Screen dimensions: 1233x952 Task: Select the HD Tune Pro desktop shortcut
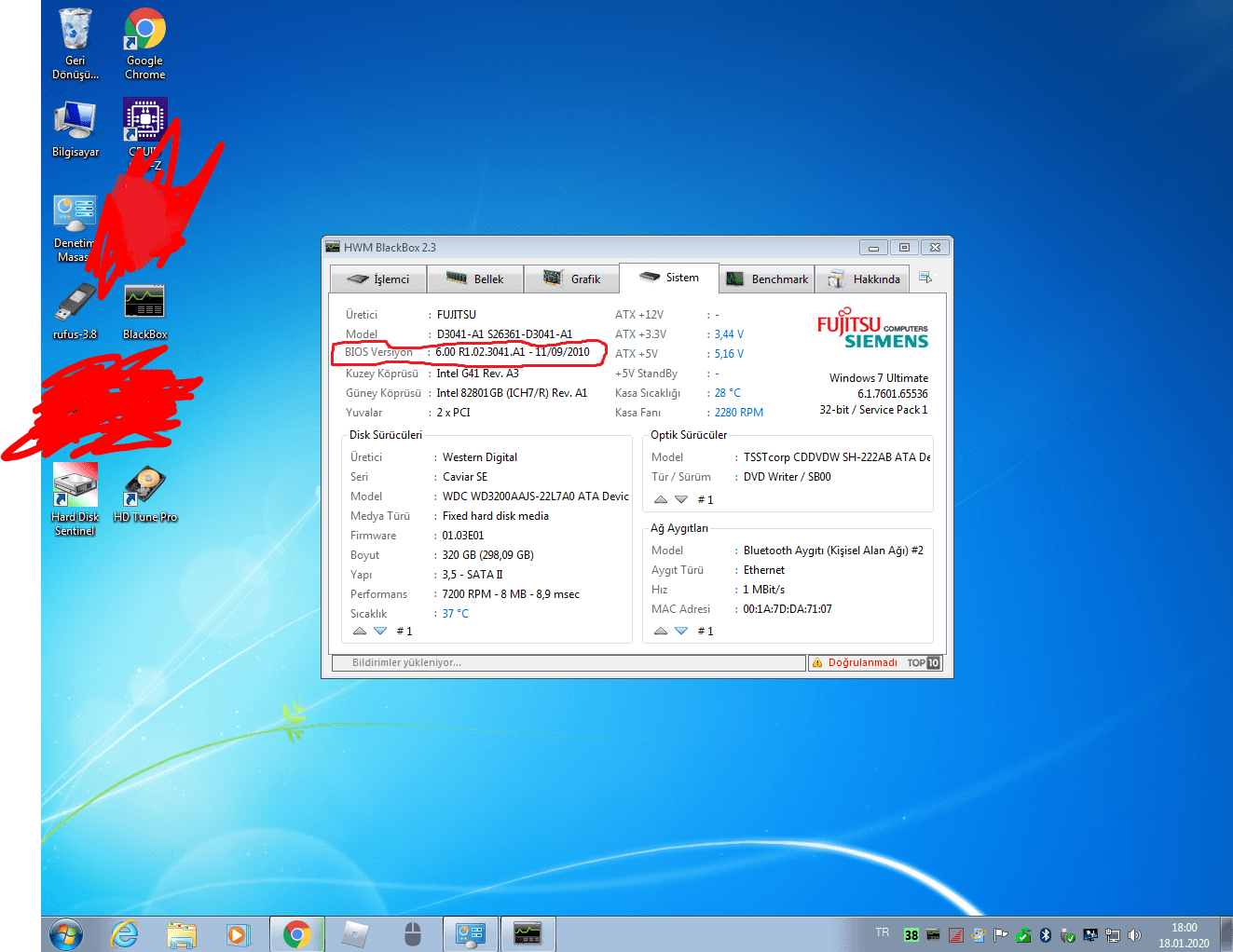[x=145, y=494]
